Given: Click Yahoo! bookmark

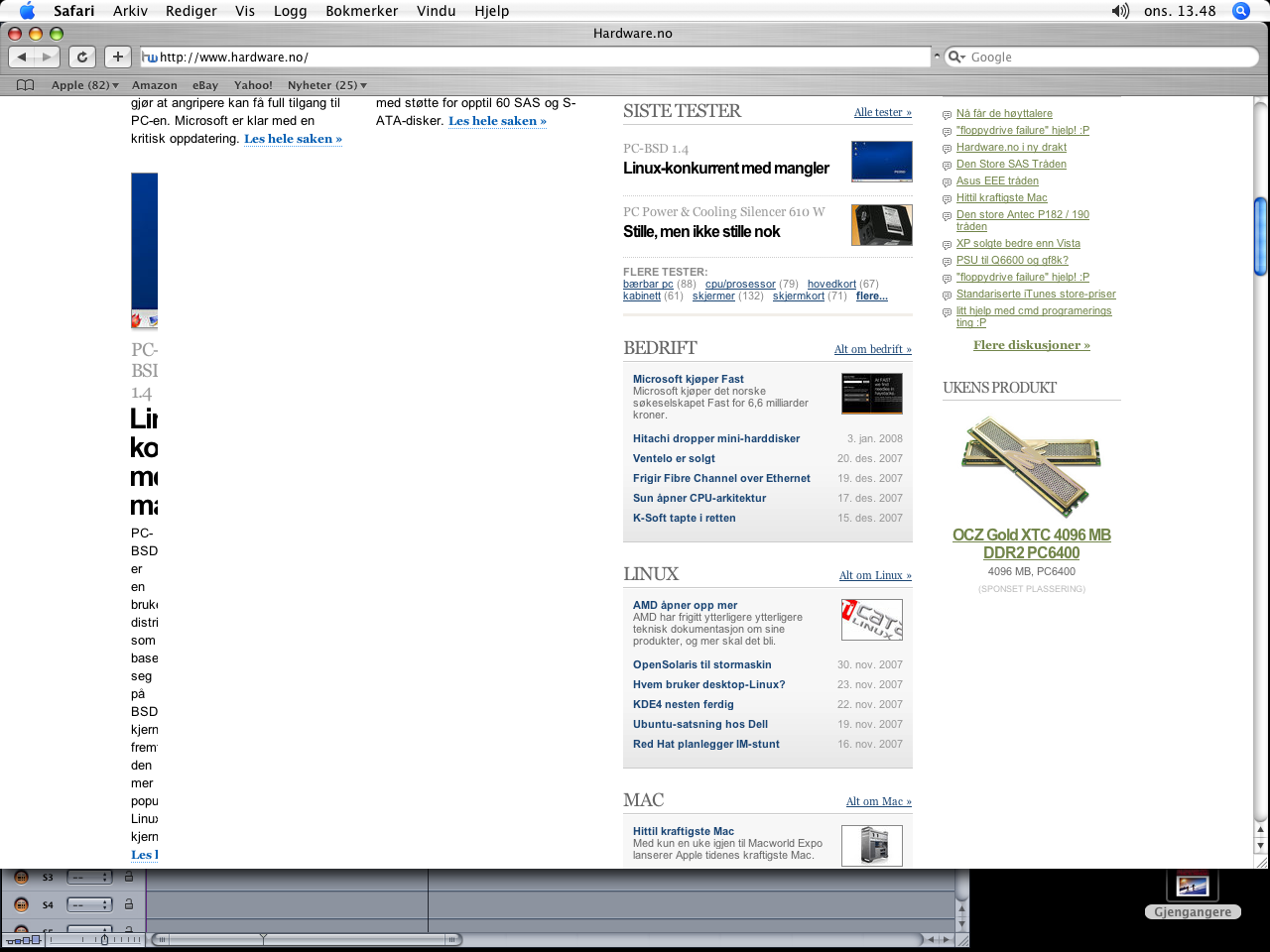Looking at the screenshot, I should point(253,85).
